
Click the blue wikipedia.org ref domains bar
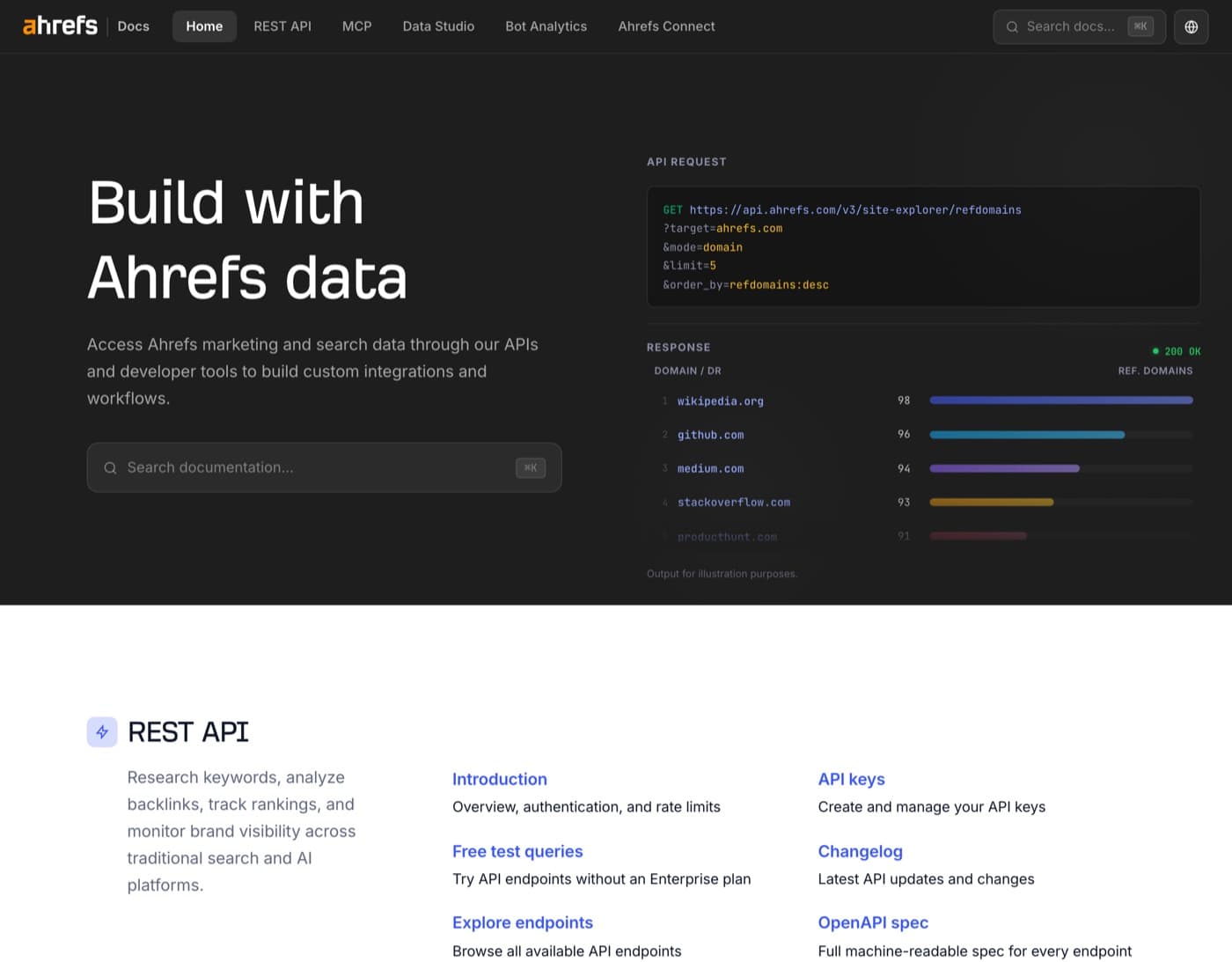coord(1061,400)
